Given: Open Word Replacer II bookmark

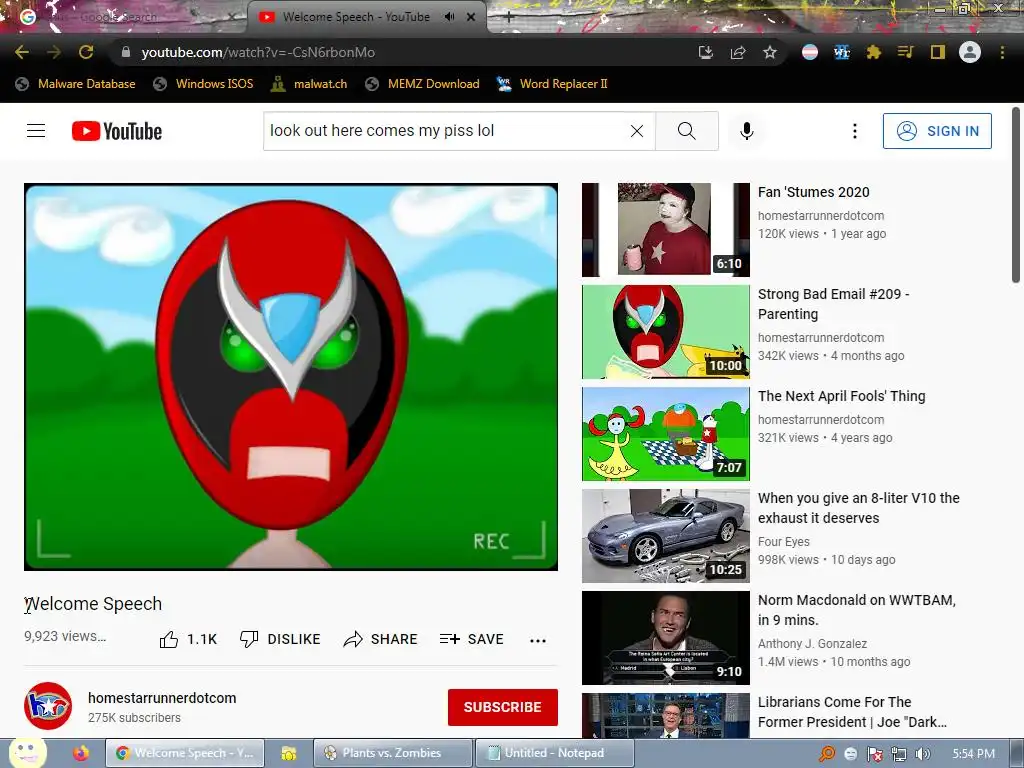Looking at the screenshot, I should tap(552, 84).
